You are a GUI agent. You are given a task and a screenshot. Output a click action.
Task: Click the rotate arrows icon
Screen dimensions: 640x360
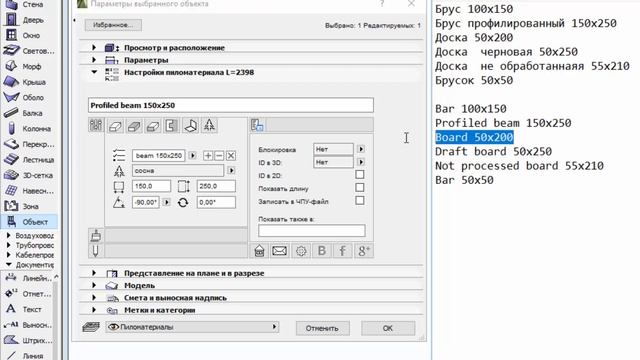click(x=183, y=202)
